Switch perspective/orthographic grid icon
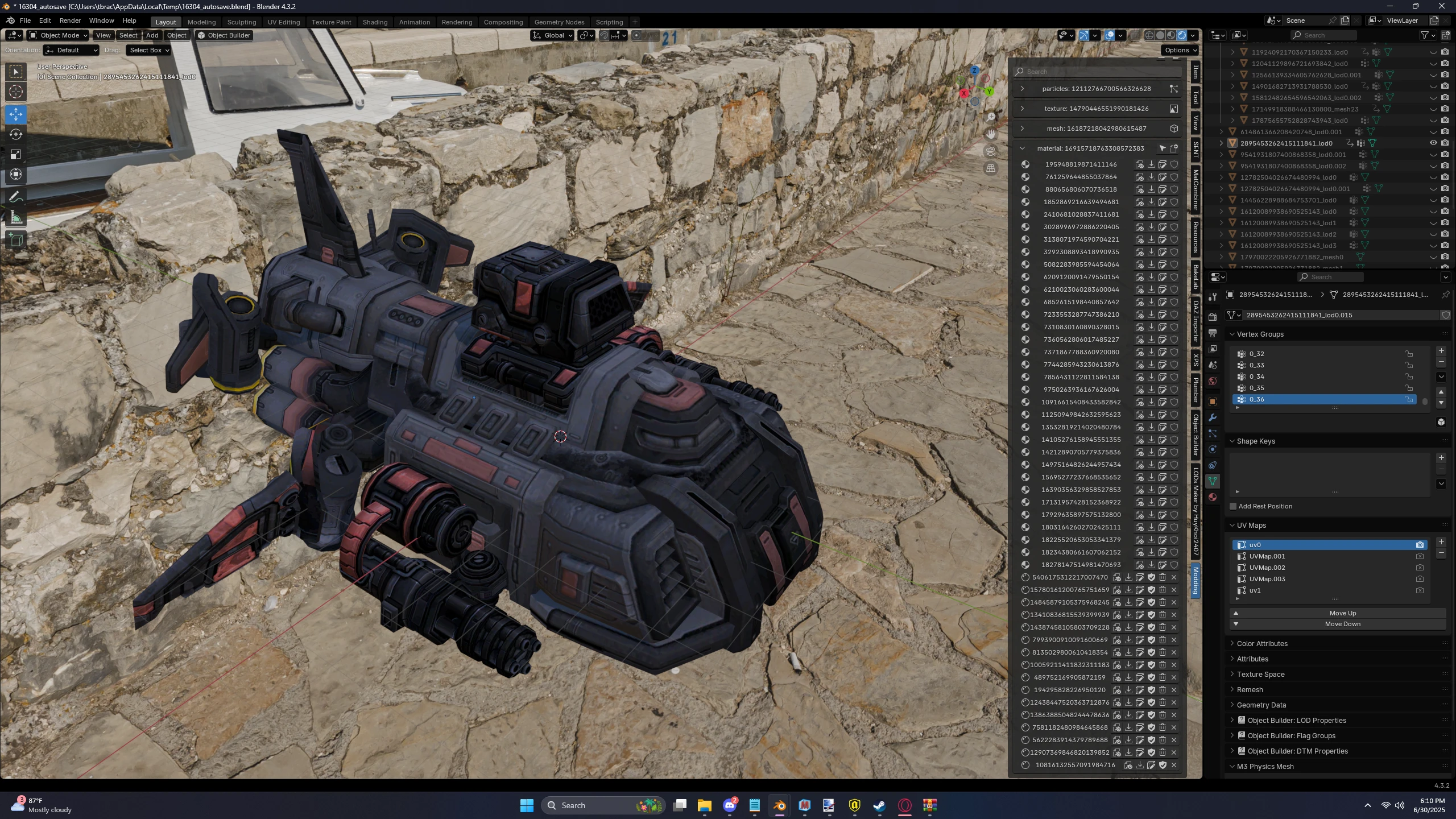Viewport: 1456px width, 819px height. (x=991, y=168)
